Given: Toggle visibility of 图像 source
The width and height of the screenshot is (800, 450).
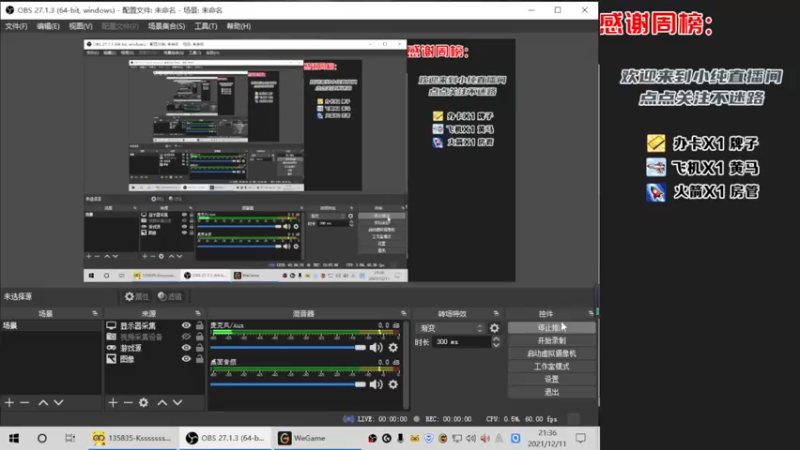Looking at the screenshot, I should coord(186,359).
